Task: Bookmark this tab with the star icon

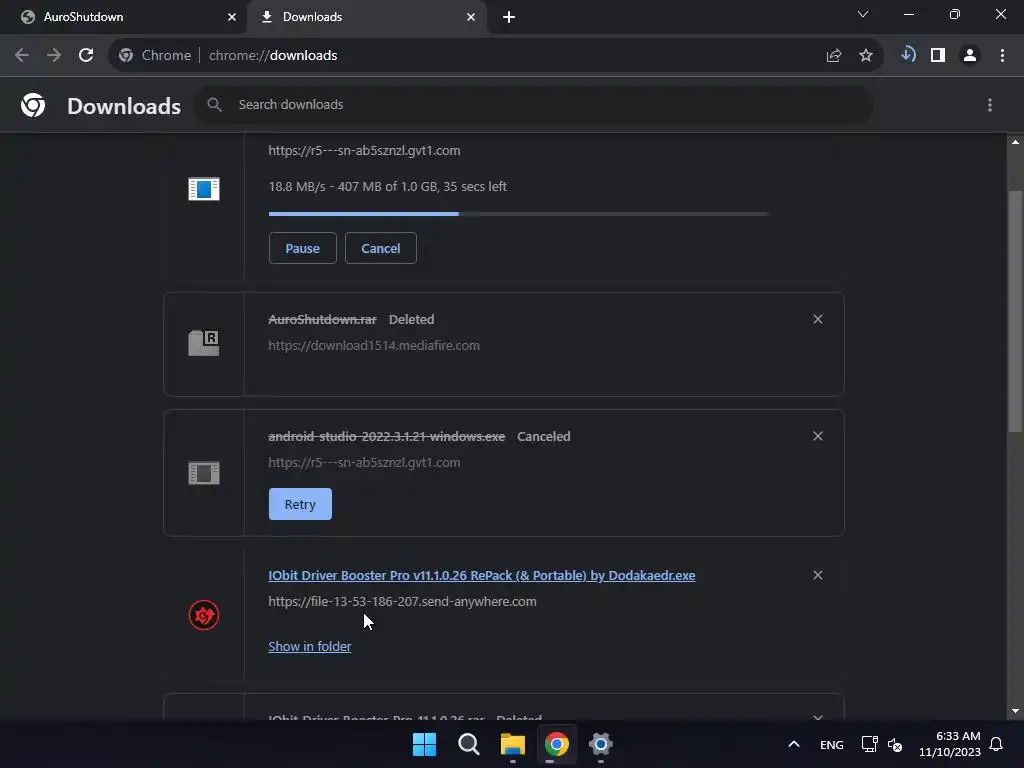Action: click(x=866, y=56)
